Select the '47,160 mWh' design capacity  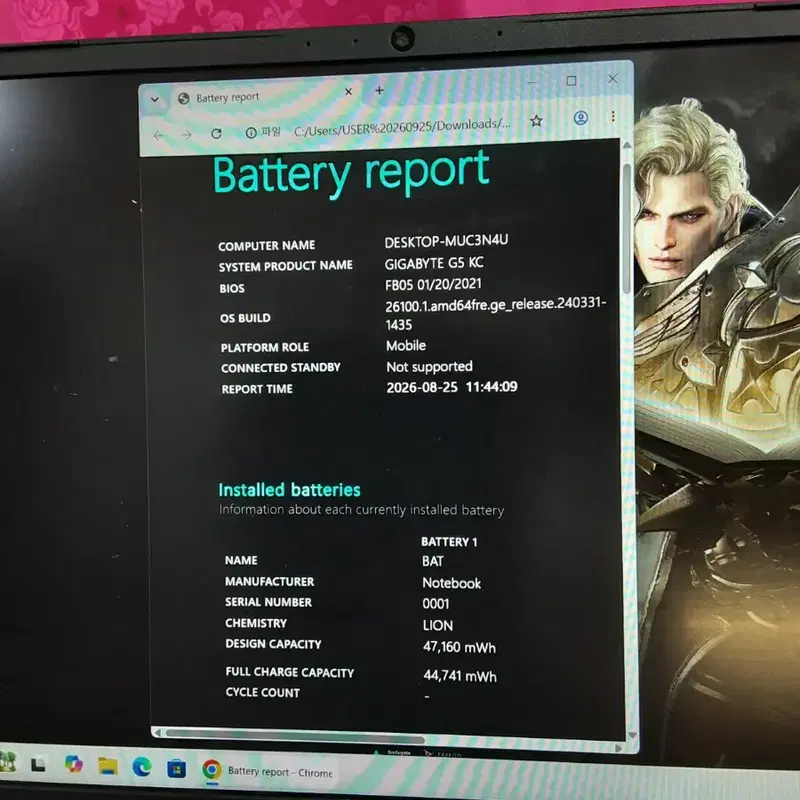click(459, 647)
